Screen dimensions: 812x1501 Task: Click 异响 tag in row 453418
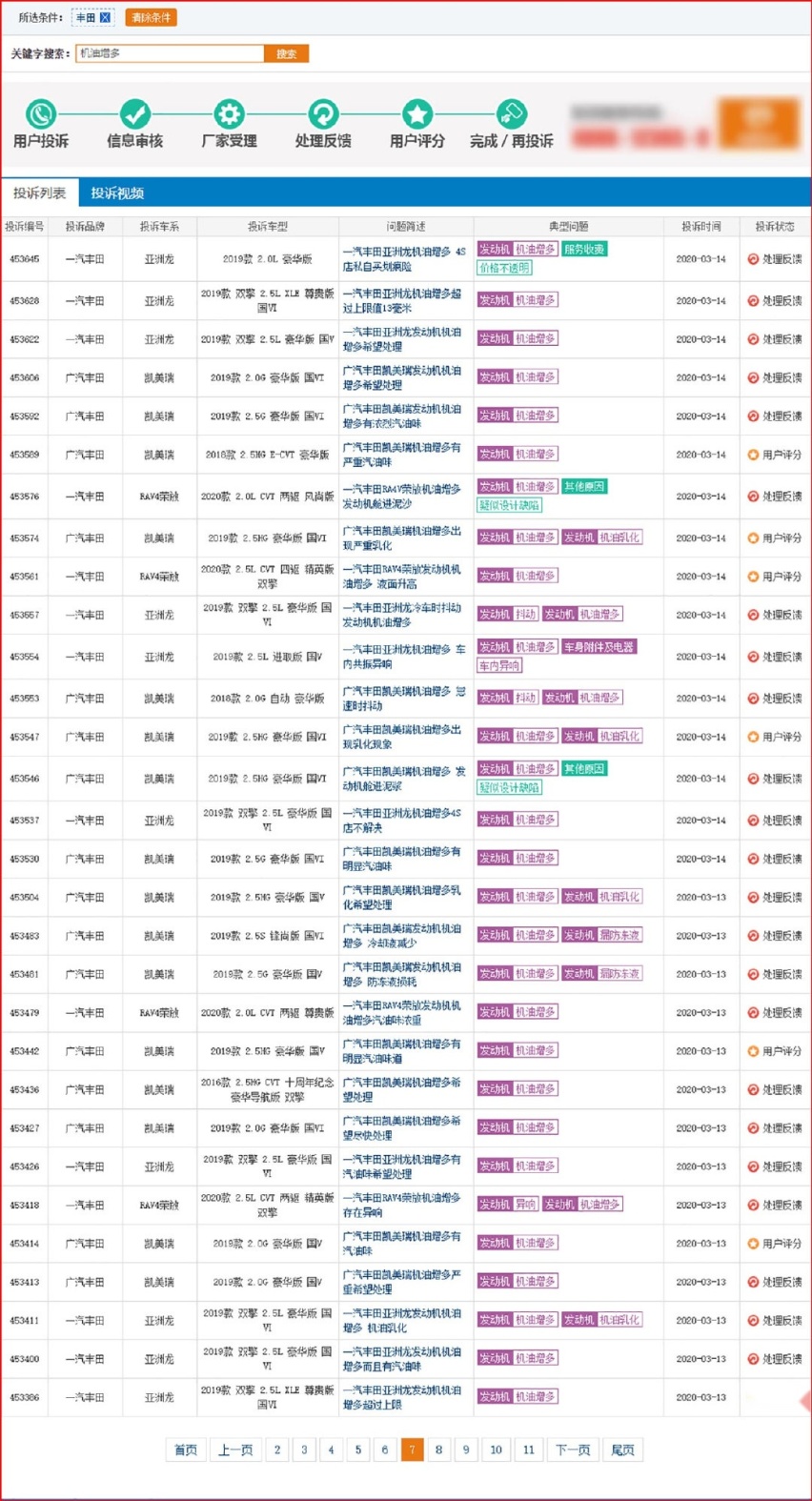coord(527,1205)
